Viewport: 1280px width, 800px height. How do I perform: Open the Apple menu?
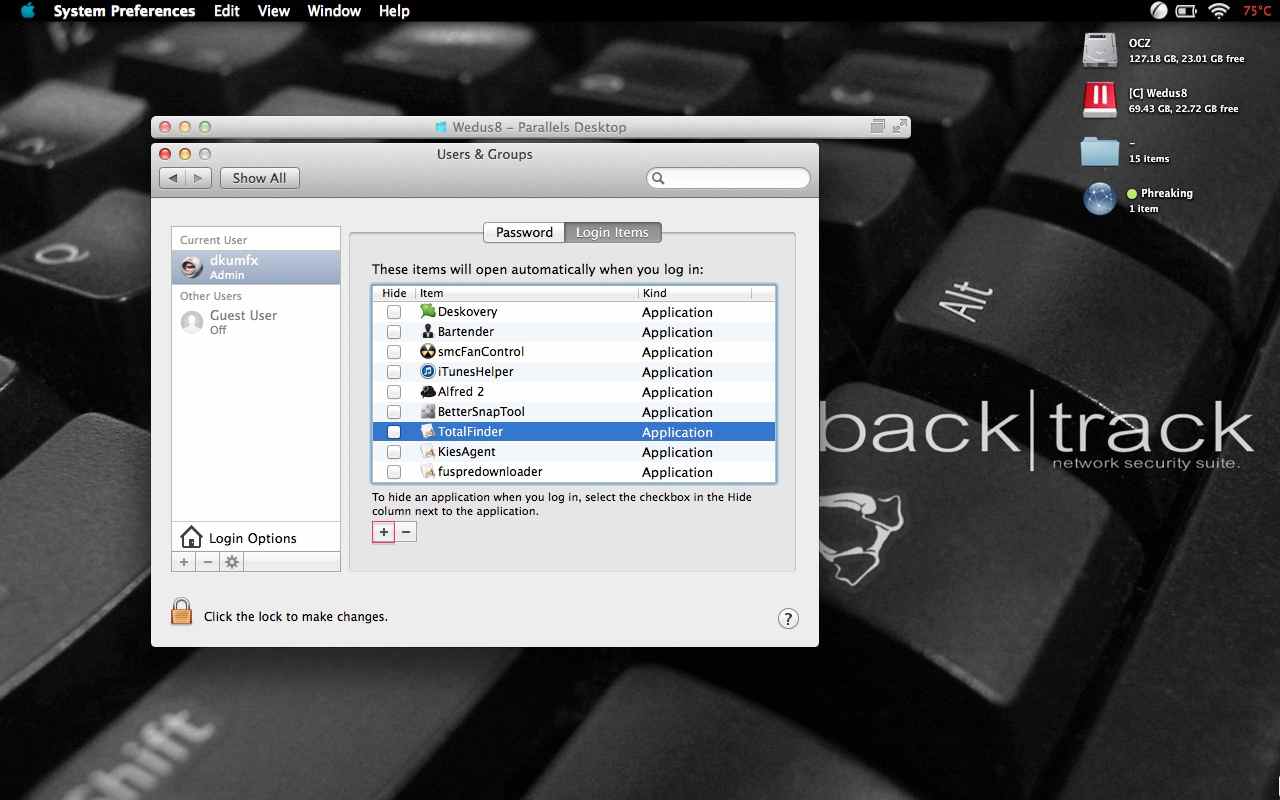pos(28,11)
